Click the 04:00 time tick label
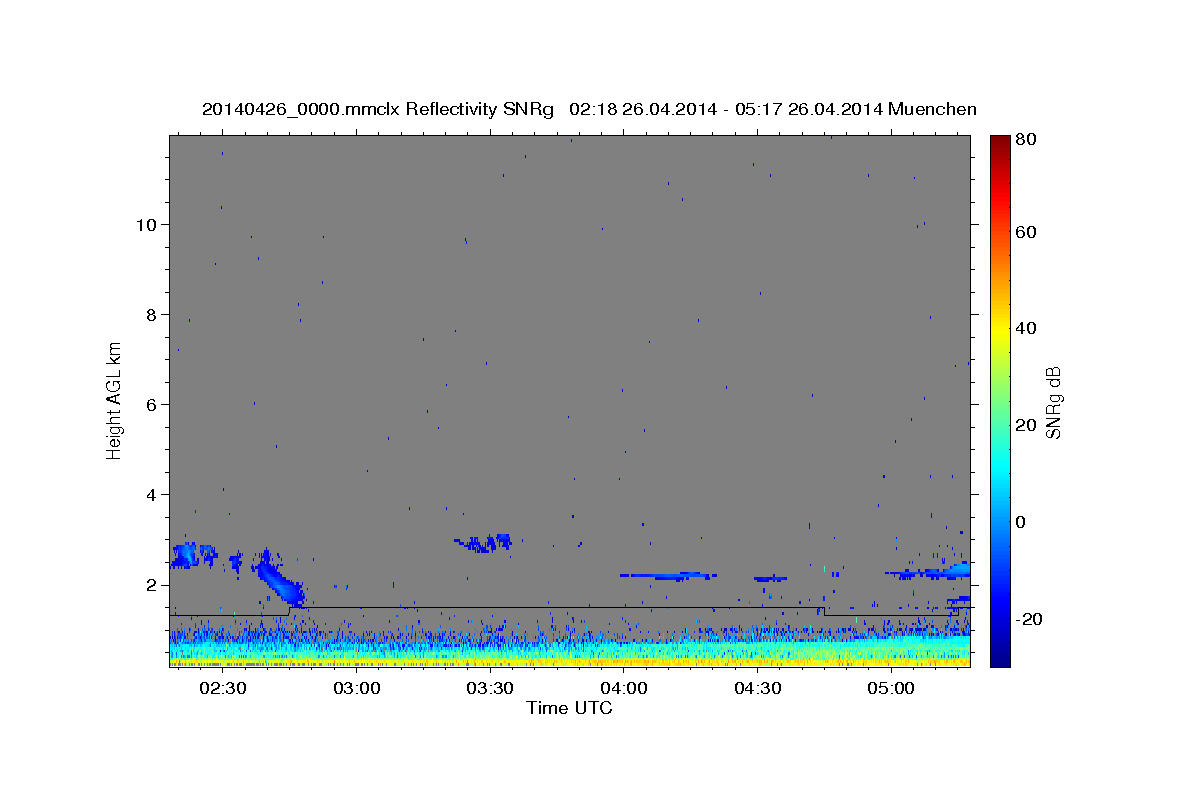 click(624, 689)
